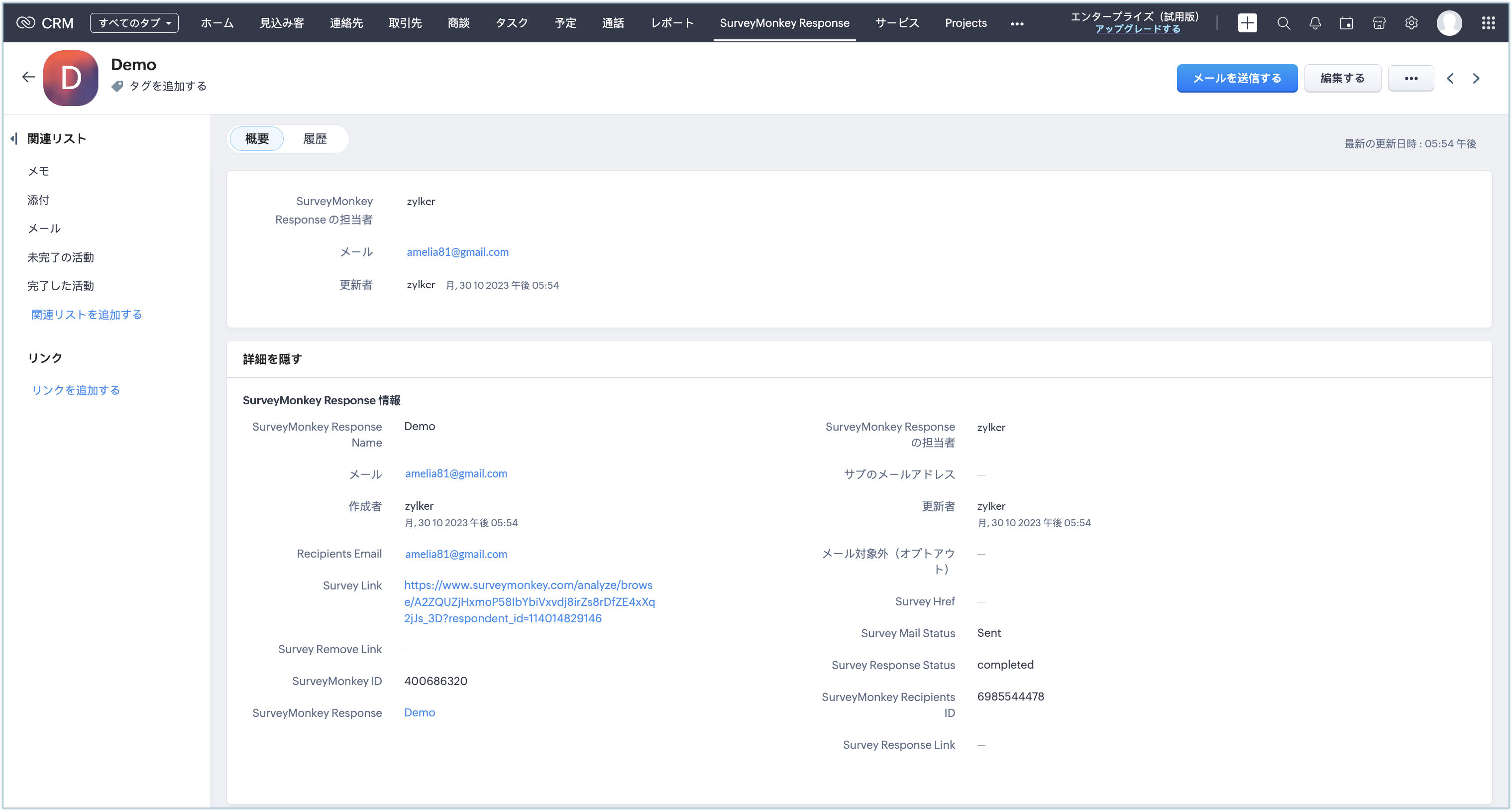Open the search magnifier icon

(x=1284, y=23)
